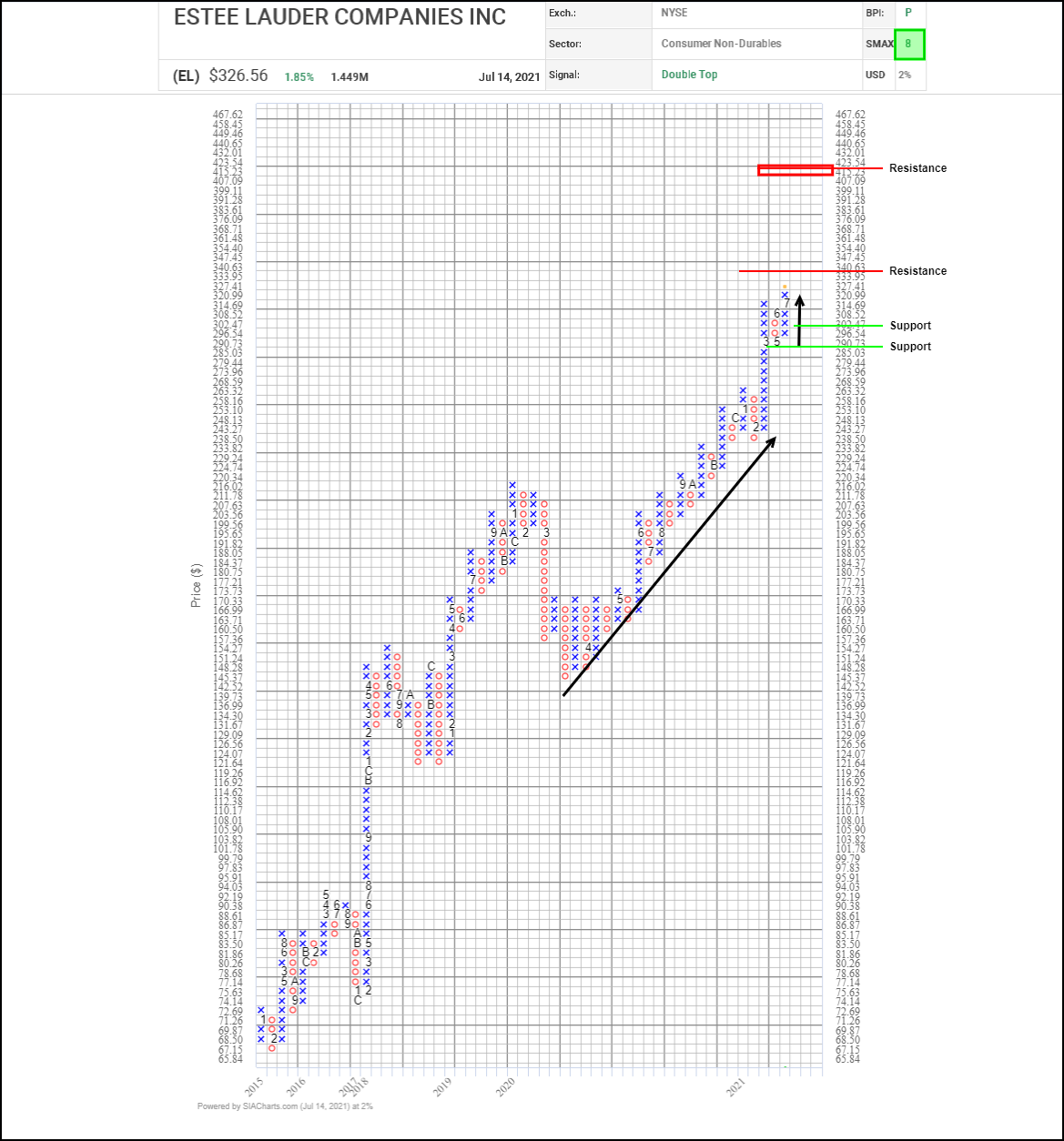The image size is (1064, 1141).
Task: Click the Price ($) vertical axis label
Action: pyautogui.click(x=196, y=585)
